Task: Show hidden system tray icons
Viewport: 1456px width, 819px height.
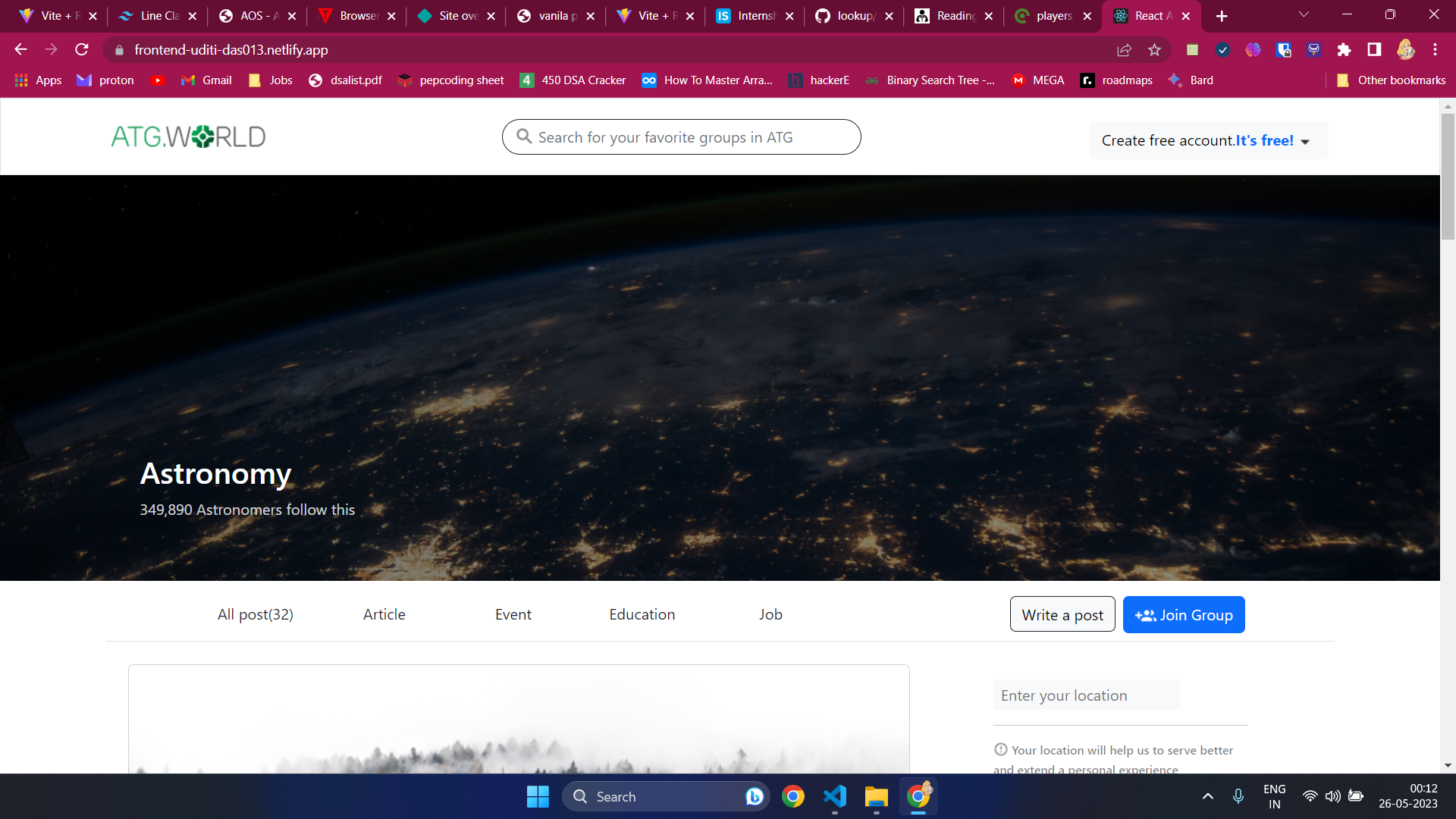Action: click(x=1208, y=796)
